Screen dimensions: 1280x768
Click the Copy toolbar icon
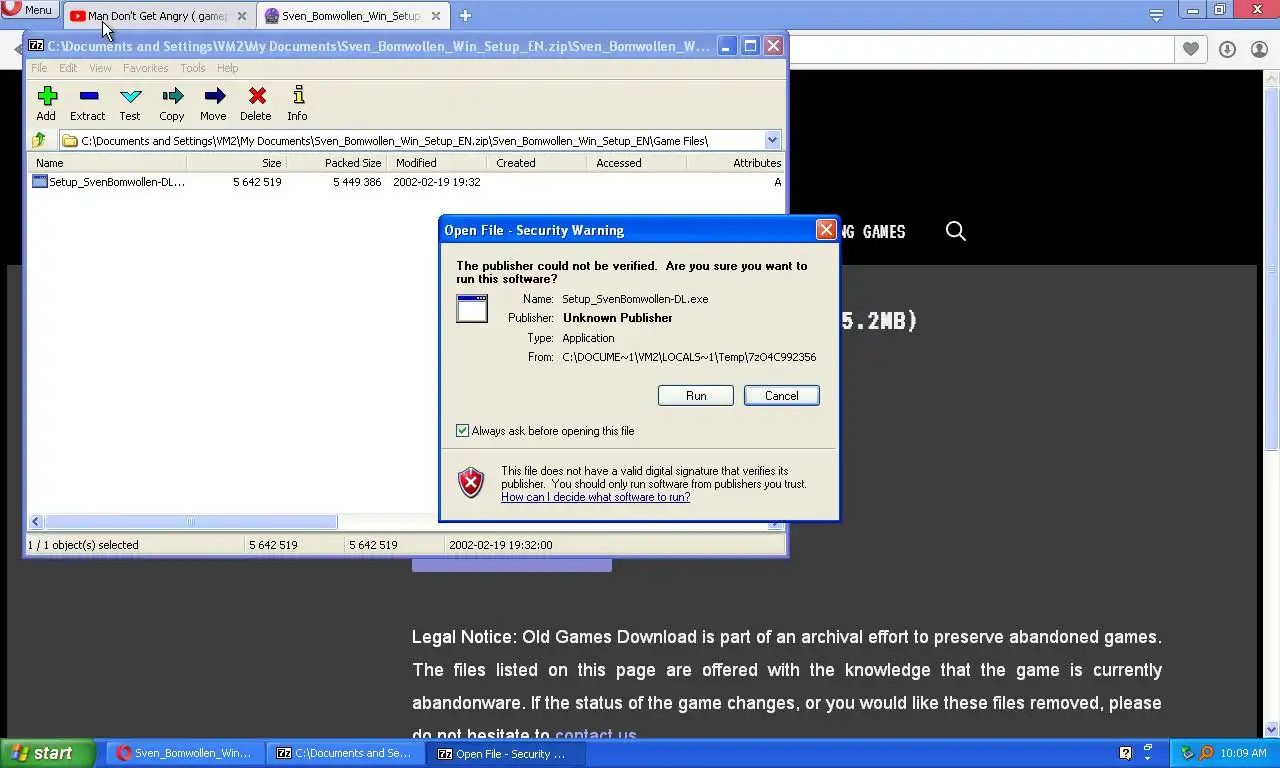(172, 103)
